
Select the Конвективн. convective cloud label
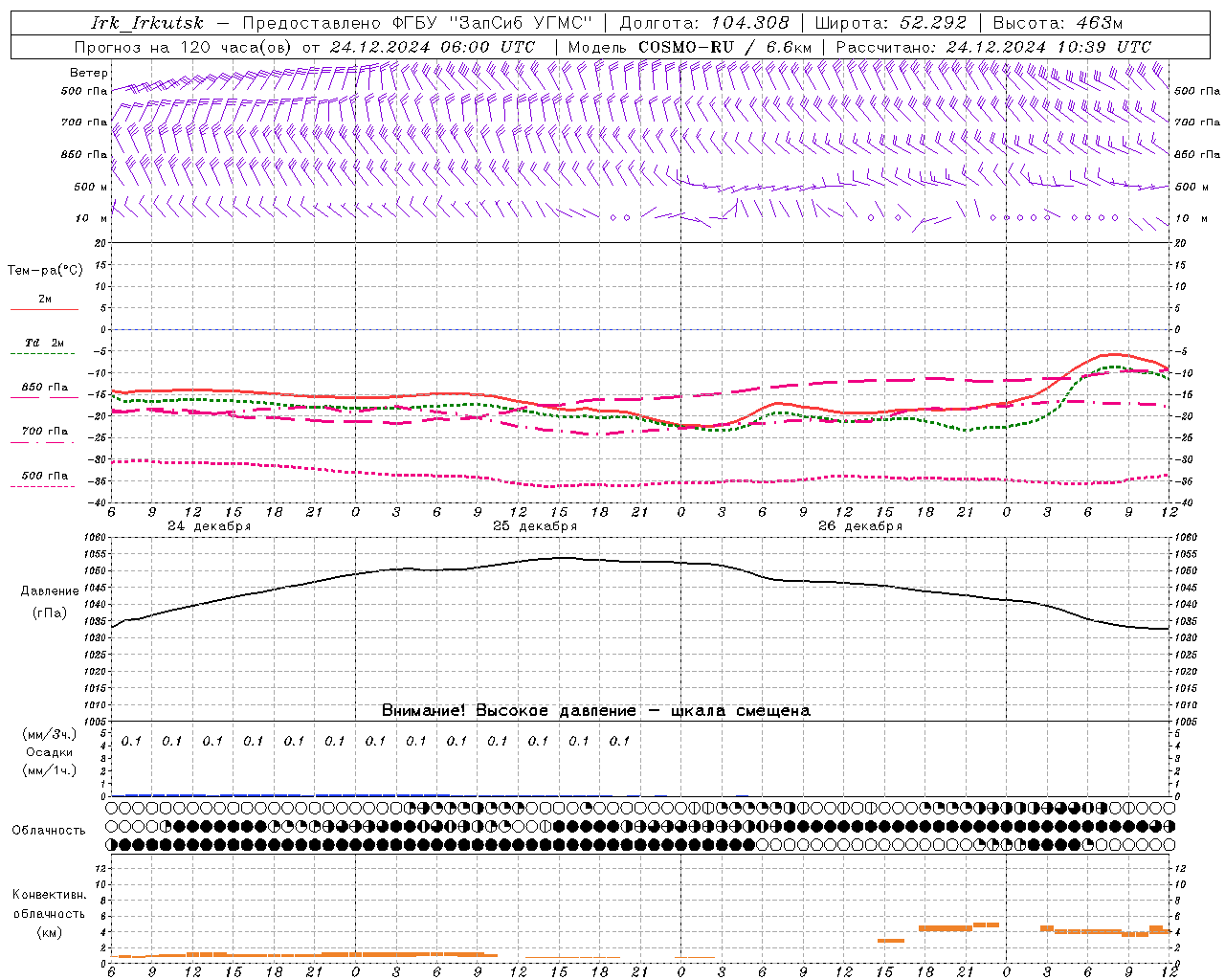[x=49, y=895]
